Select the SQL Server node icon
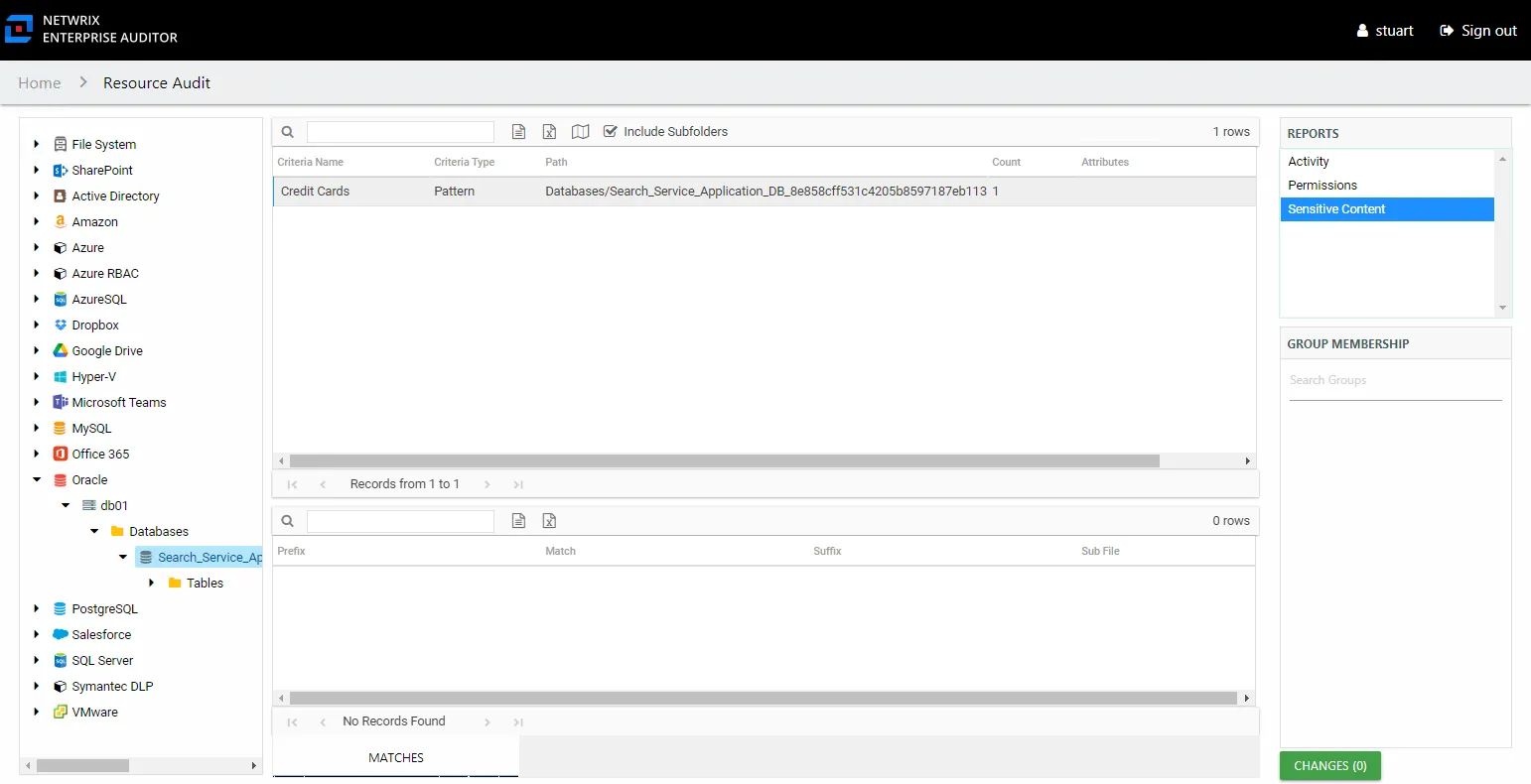The width and height of the screenshot is (1531, 784). (x=60, y=660)
